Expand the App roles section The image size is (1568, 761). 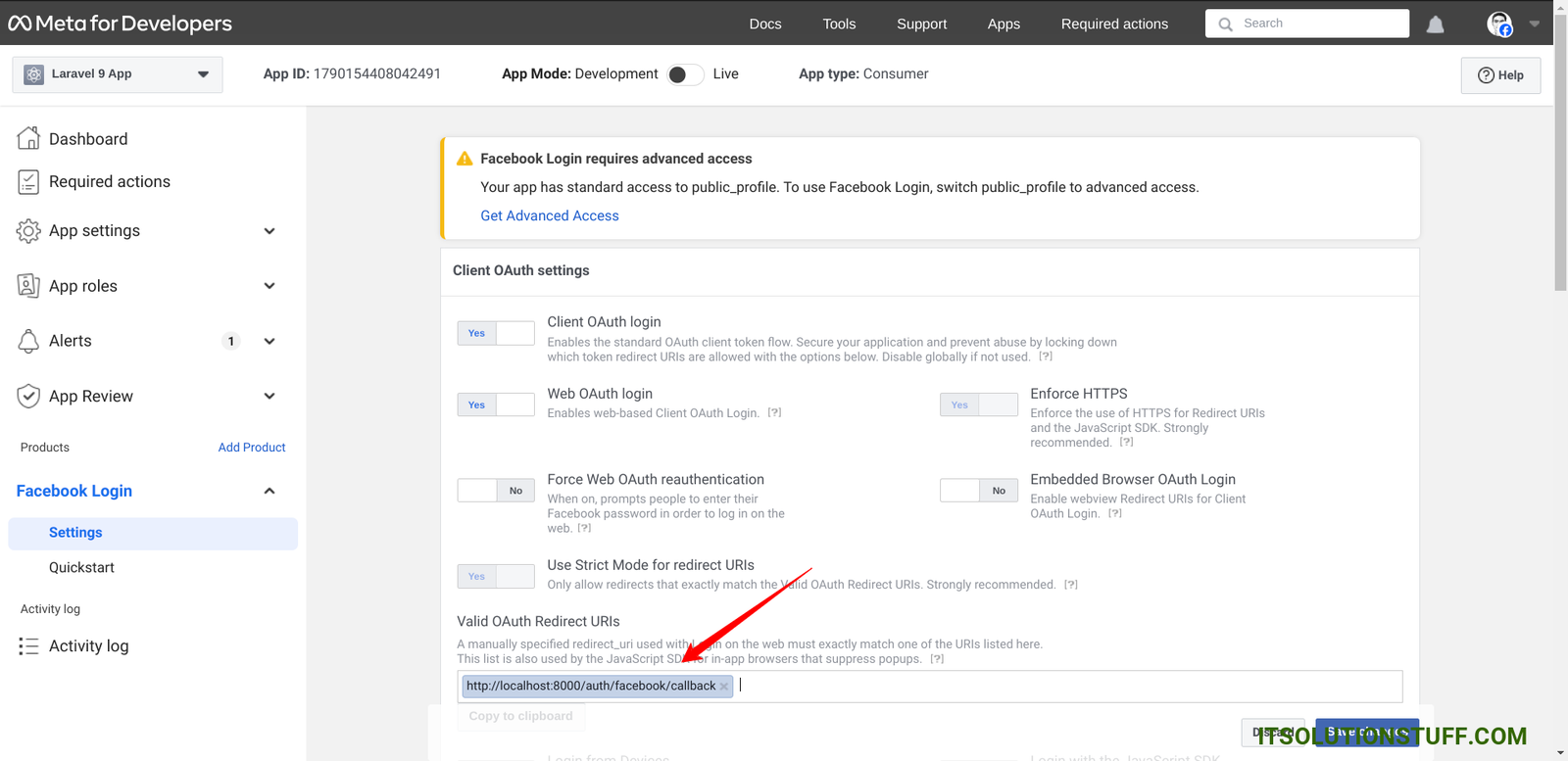point(269,286)
